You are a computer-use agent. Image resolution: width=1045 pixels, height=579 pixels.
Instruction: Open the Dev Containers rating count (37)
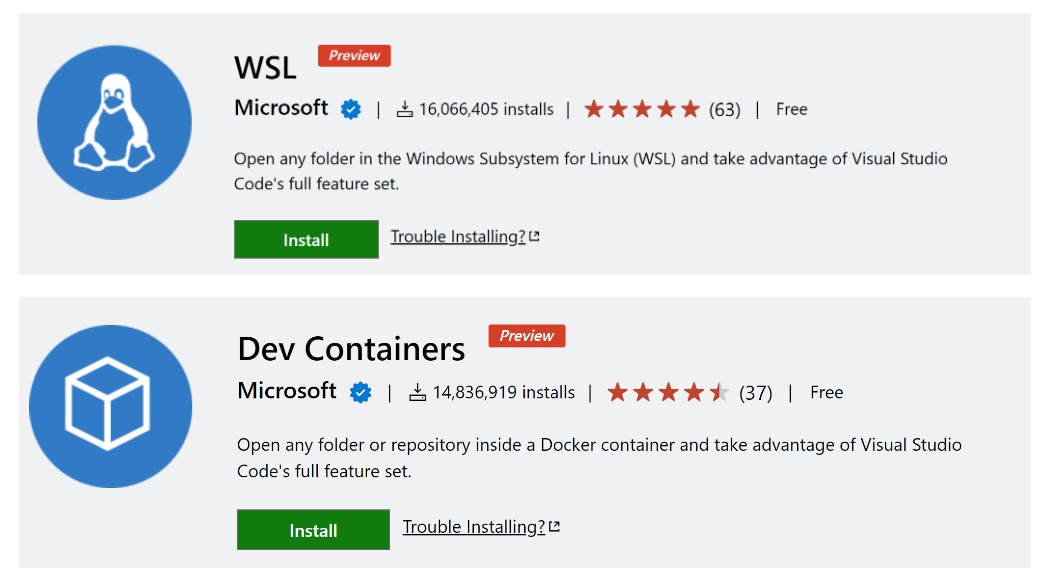(757, 392)
